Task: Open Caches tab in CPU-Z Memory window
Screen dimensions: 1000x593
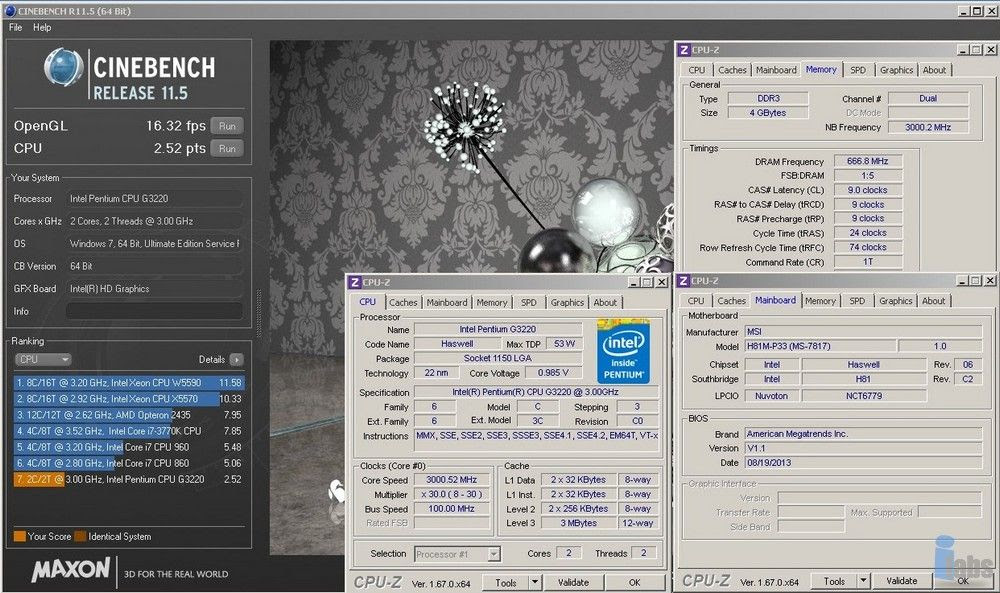Action: tap(732, 70)
